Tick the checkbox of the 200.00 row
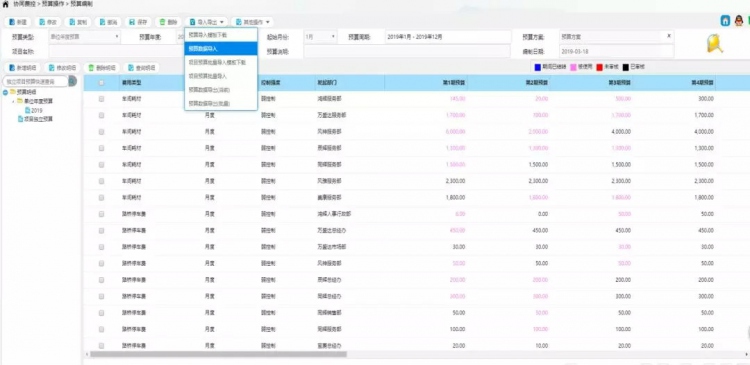This screenshot has width=750, height=365. pyautogui.click(x=101, y=280)
